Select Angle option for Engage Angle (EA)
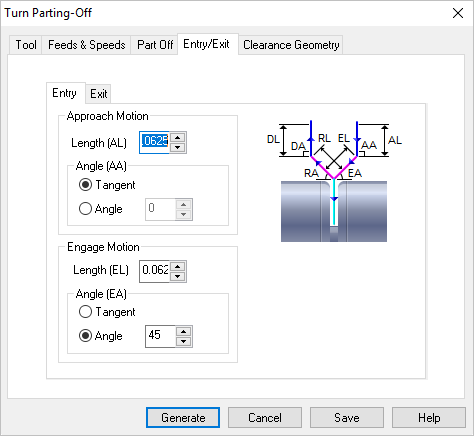Screen dimensions: 474x436 coord(101,336)
